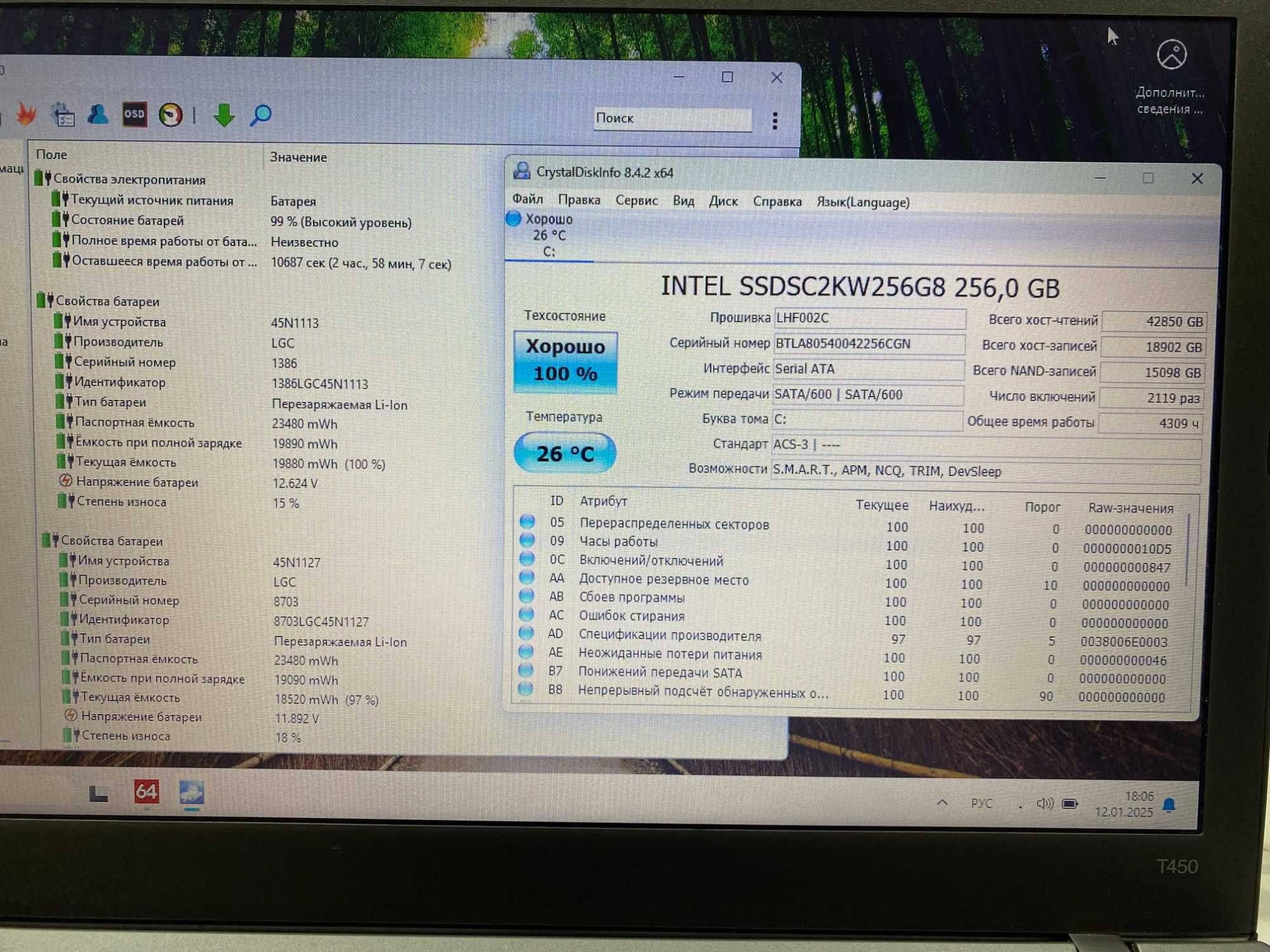The width and height of the screenshot is (1270, 952).
Task: Select the identifier row 8703LGC45N1127
Action: coord(215,620)
